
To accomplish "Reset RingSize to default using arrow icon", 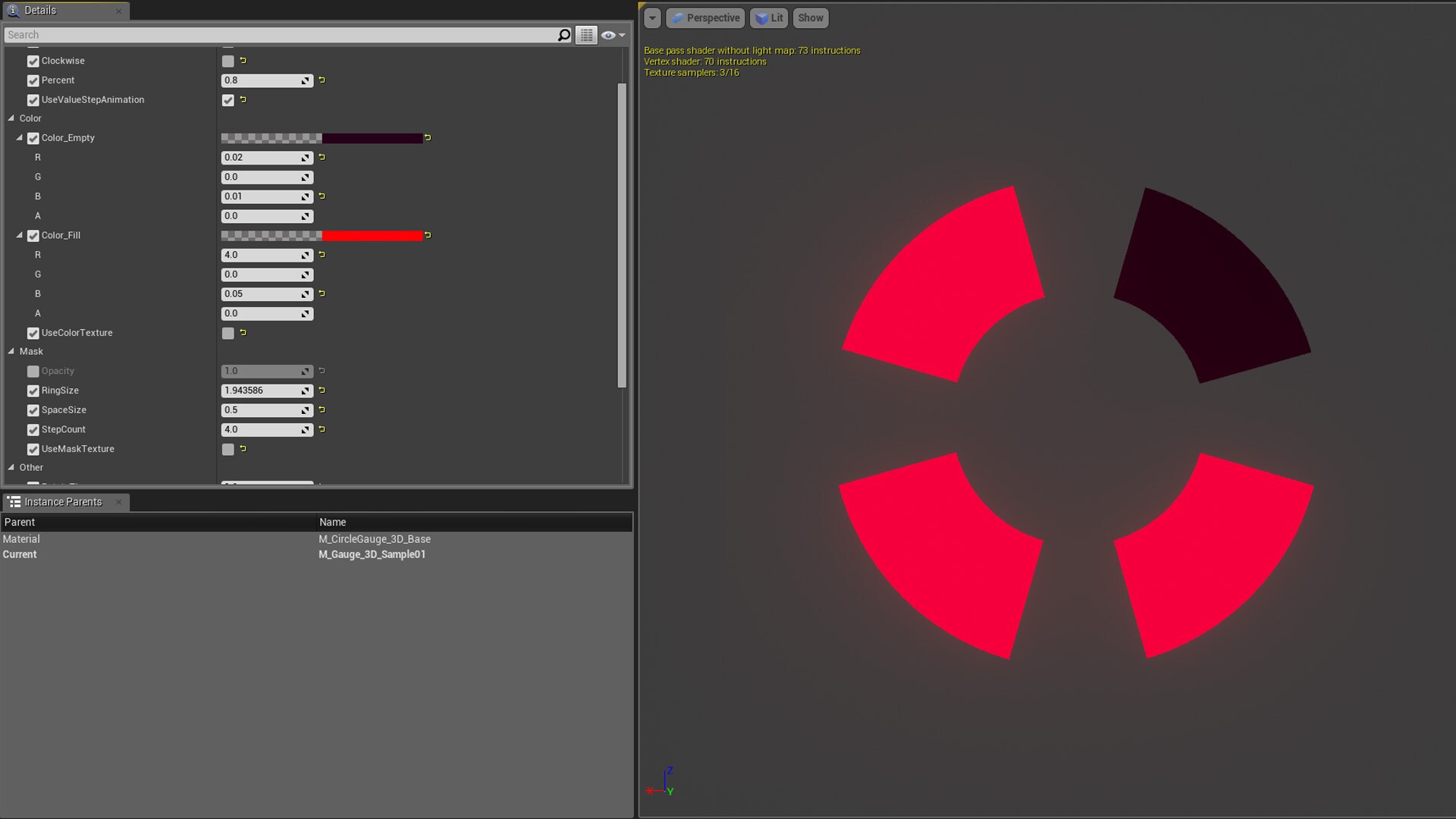I will [322, 390].
